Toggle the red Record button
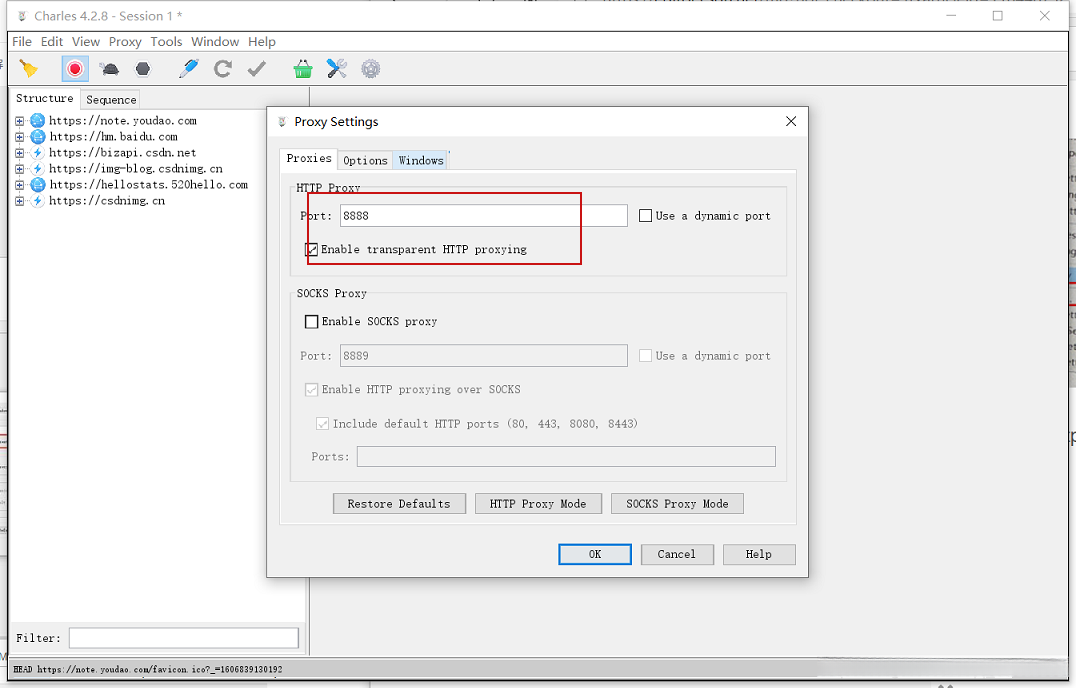The width and height of the screenshot is (1076, 688). [75, 69]
